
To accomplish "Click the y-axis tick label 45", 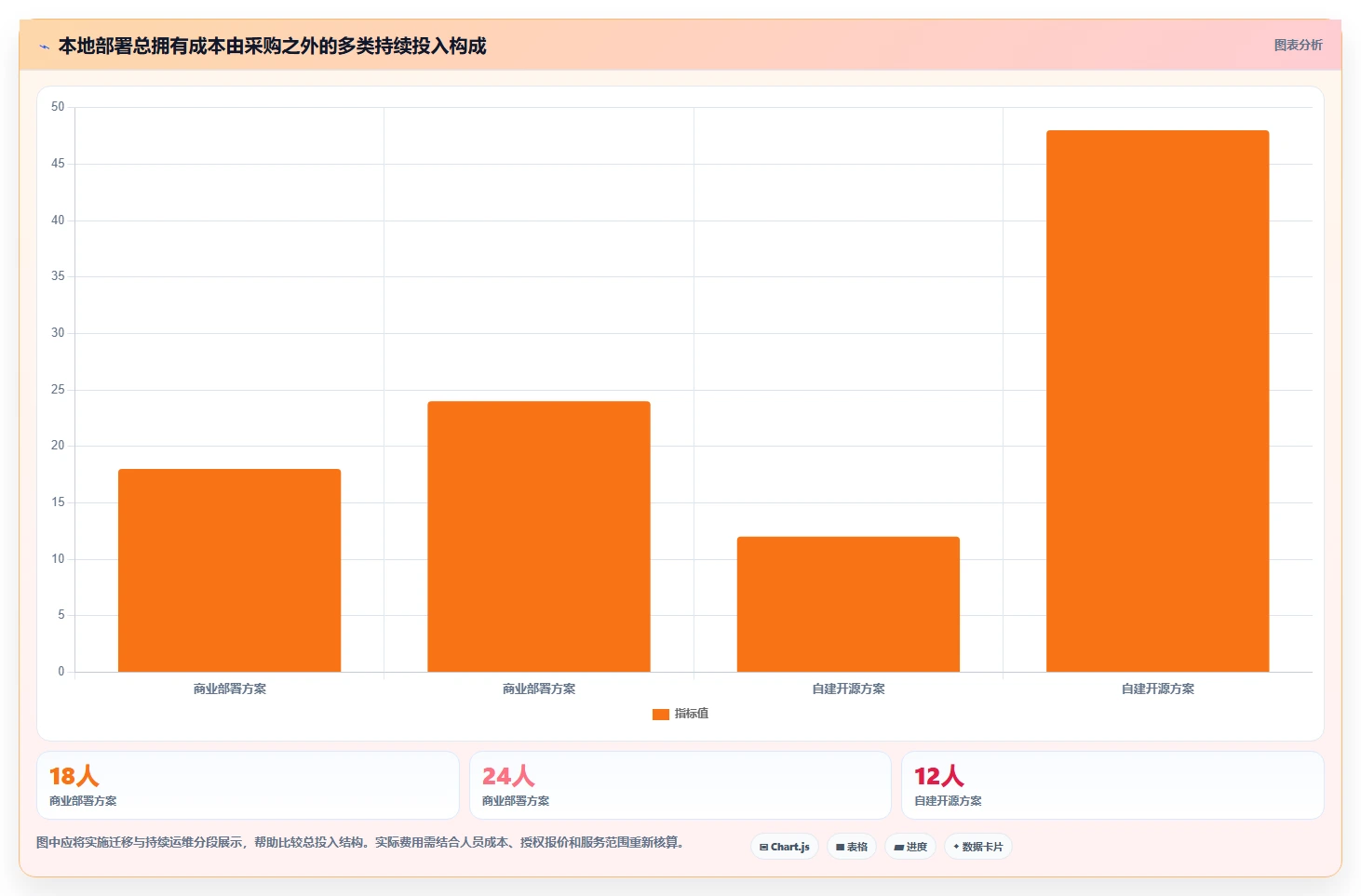I will coord(58,164).
